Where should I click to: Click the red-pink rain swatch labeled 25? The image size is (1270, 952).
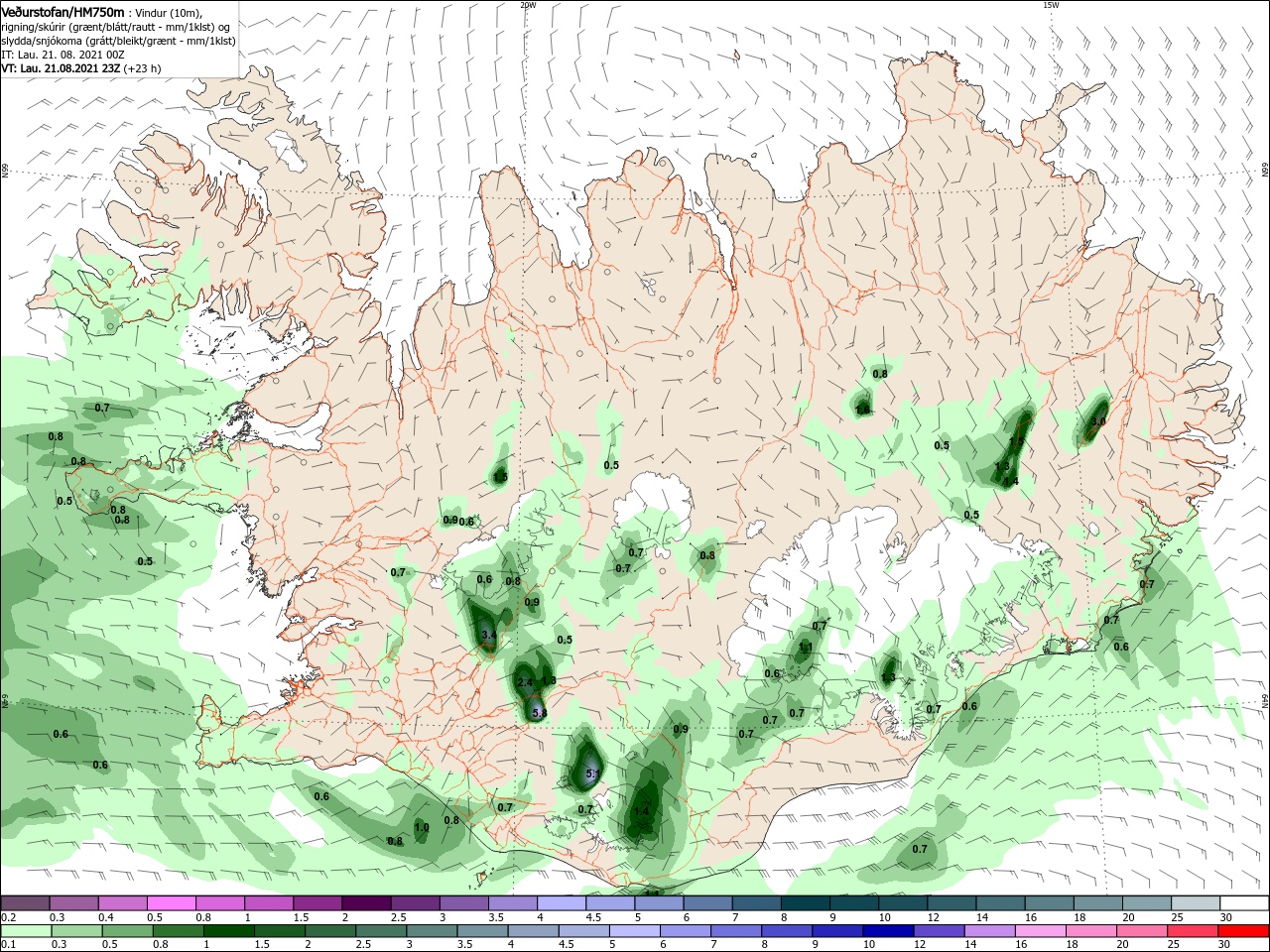click(x=1192, y=931)
